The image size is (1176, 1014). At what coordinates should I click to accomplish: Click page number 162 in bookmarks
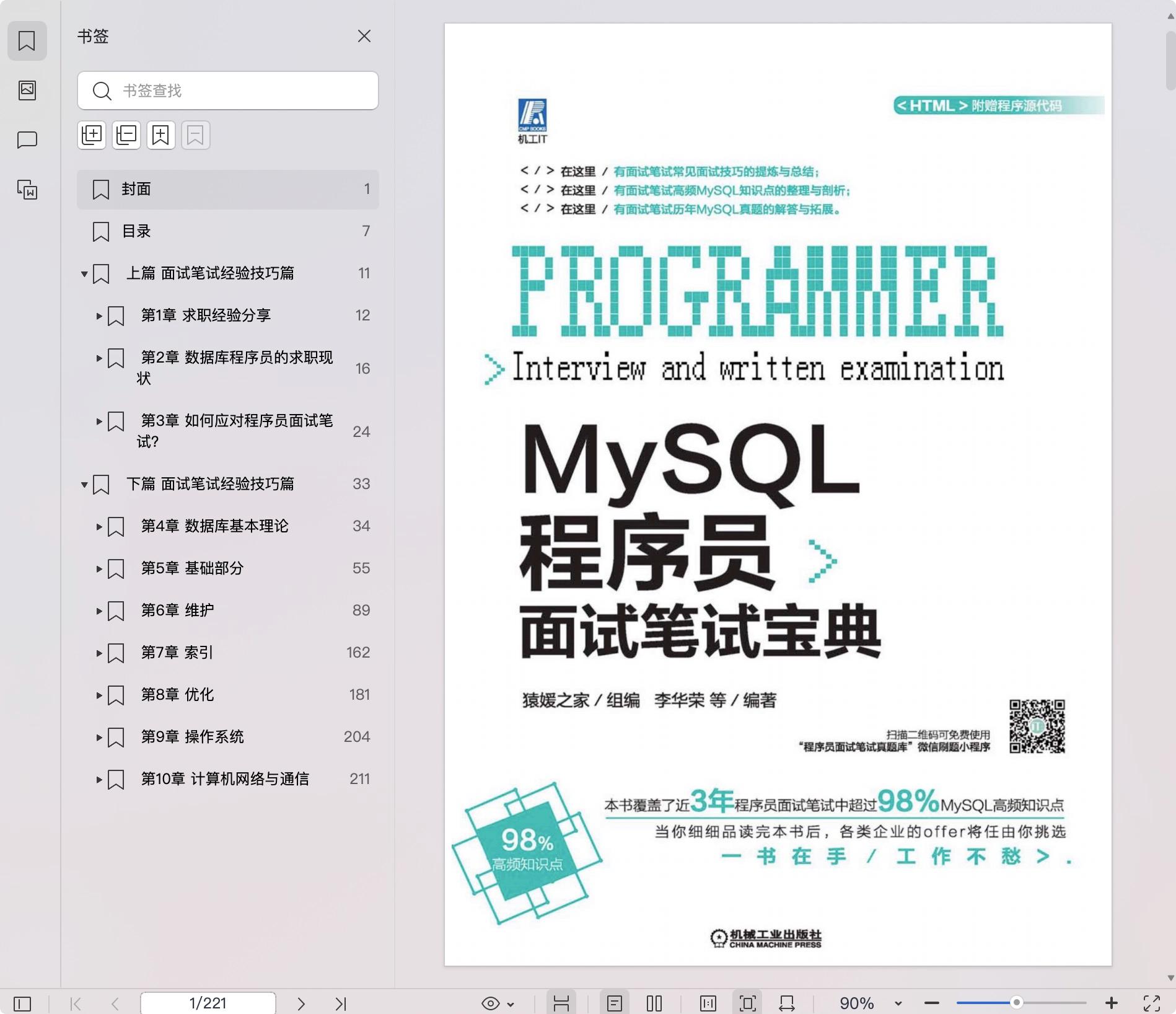click(358, 653)
